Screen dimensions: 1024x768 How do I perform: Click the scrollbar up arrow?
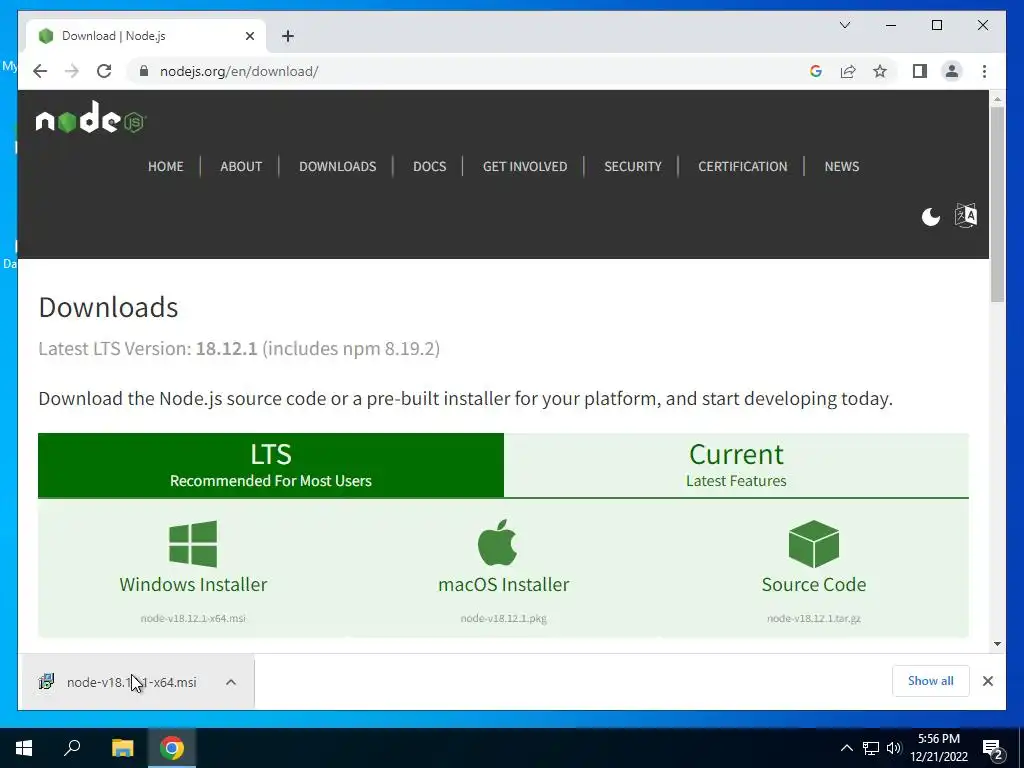click(997, 99)
